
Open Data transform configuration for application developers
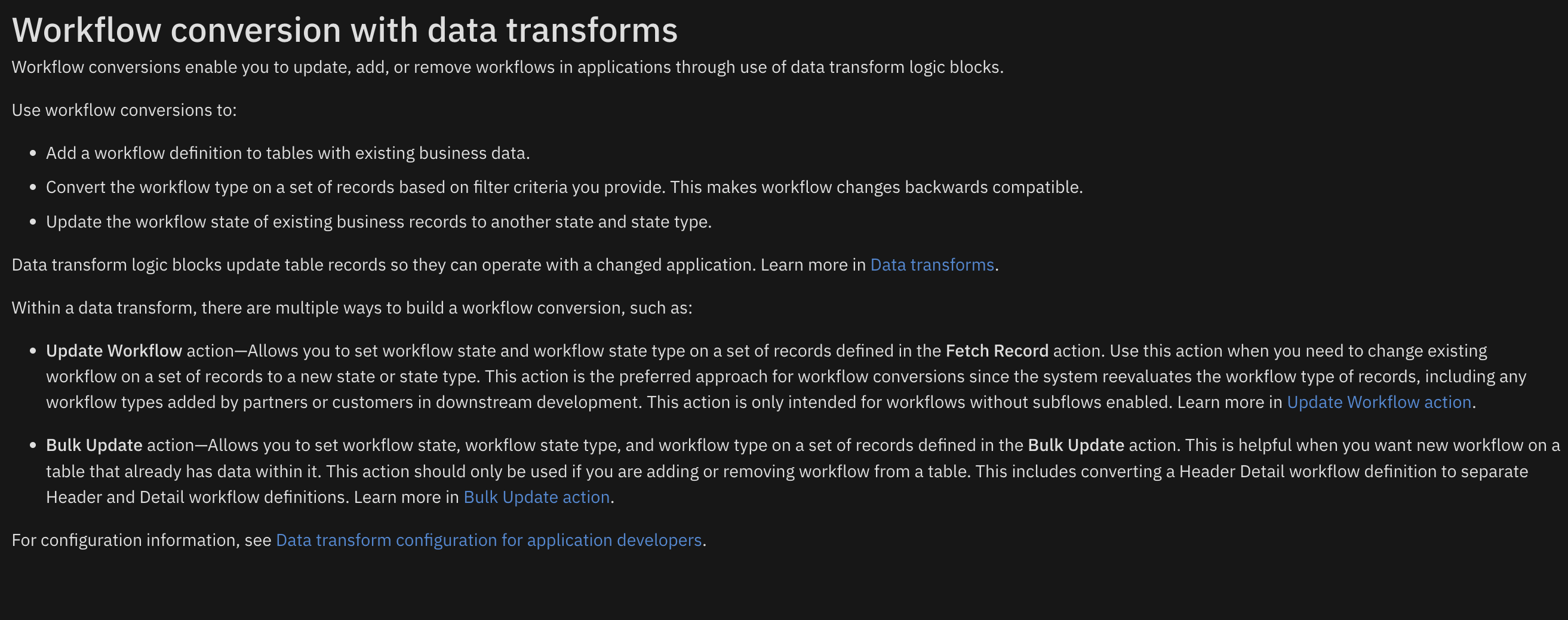tap(488, 540)
